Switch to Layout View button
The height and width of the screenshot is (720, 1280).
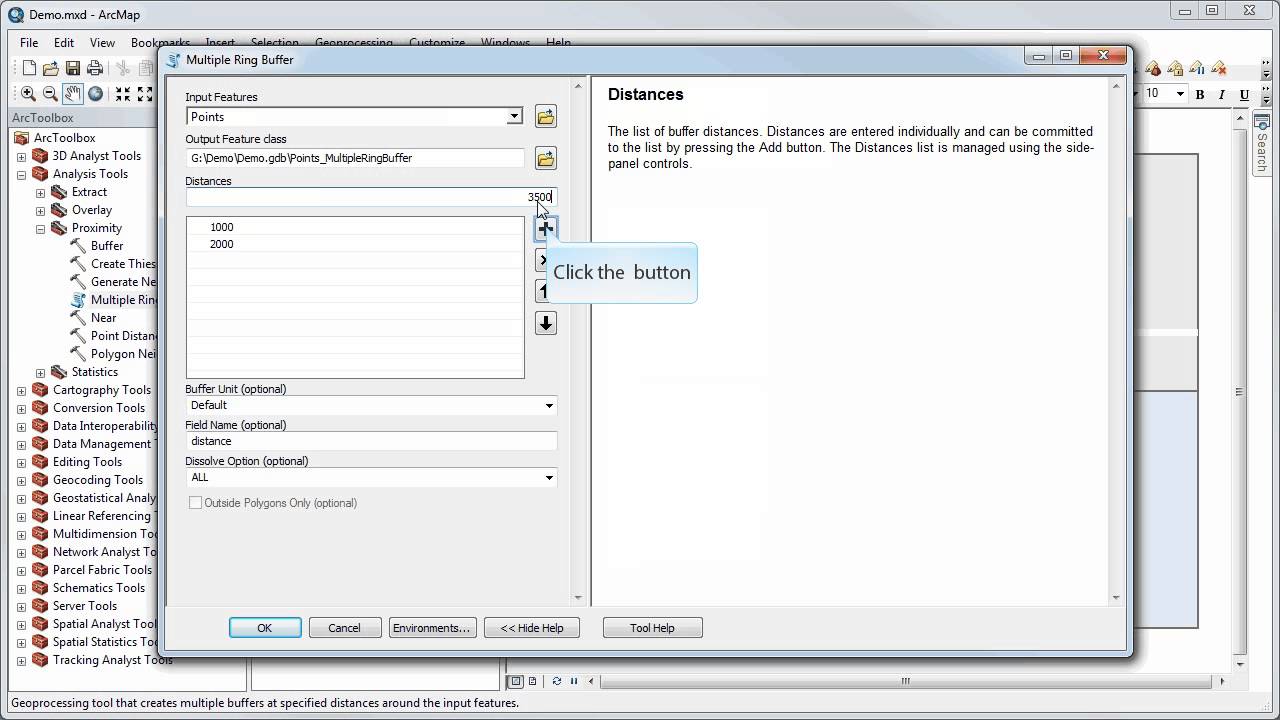pos(532,681)
